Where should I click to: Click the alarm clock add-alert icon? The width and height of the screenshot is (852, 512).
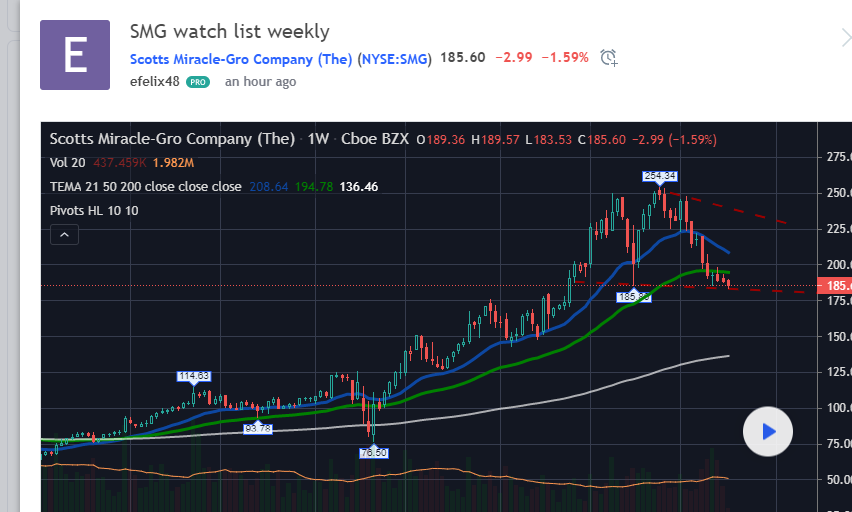[x=609, y=57]
